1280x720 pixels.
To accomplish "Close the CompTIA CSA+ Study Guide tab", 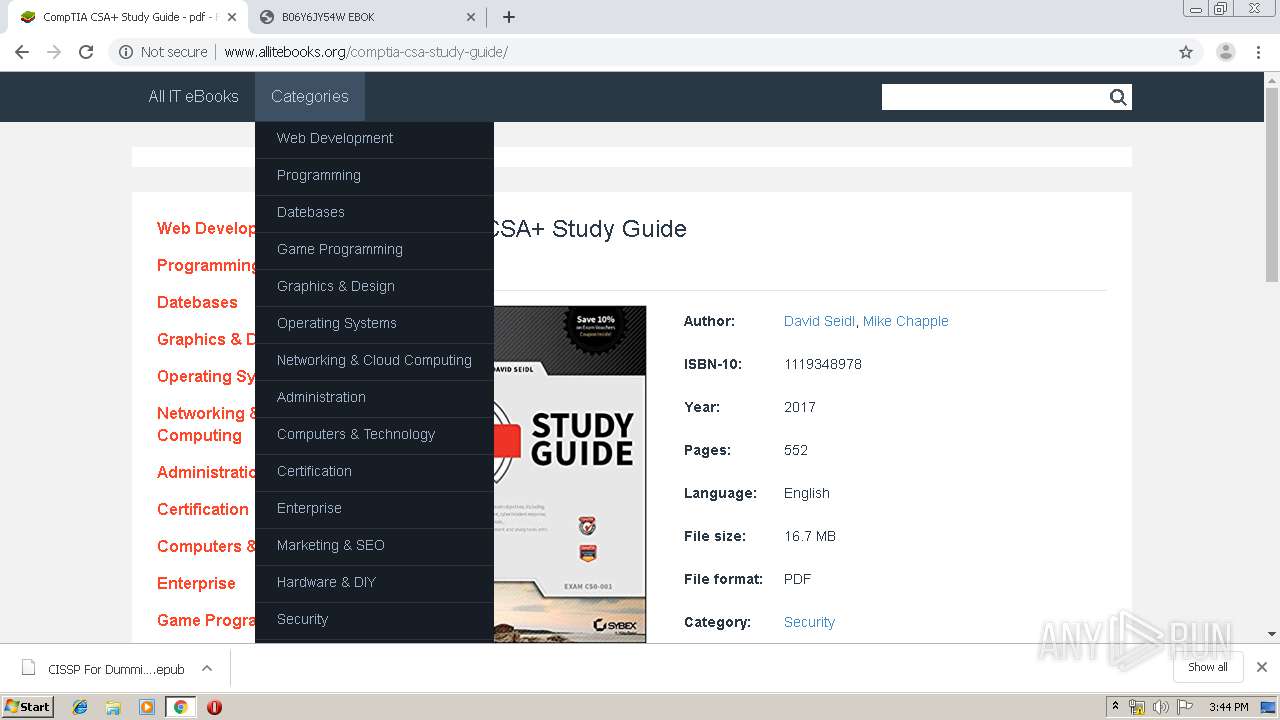I will (x=232, y=17).
